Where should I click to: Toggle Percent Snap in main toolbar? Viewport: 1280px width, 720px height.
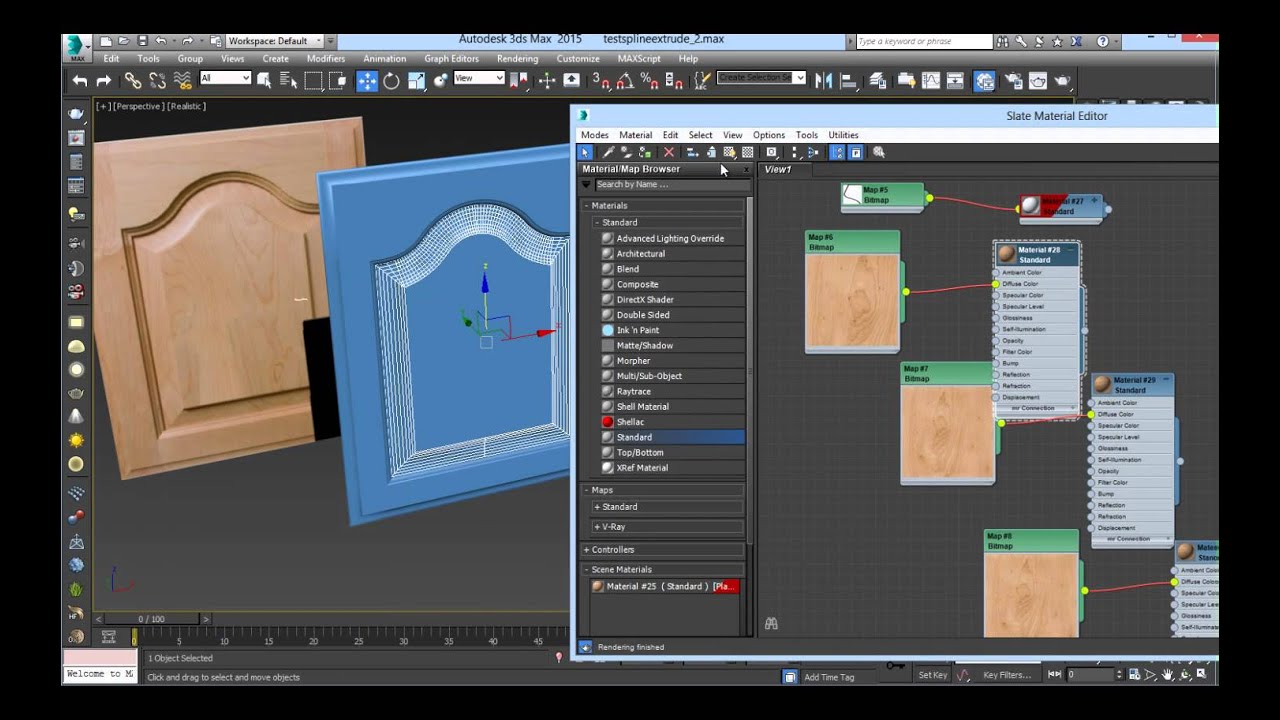pyautogui.click(x=649, y=81)
